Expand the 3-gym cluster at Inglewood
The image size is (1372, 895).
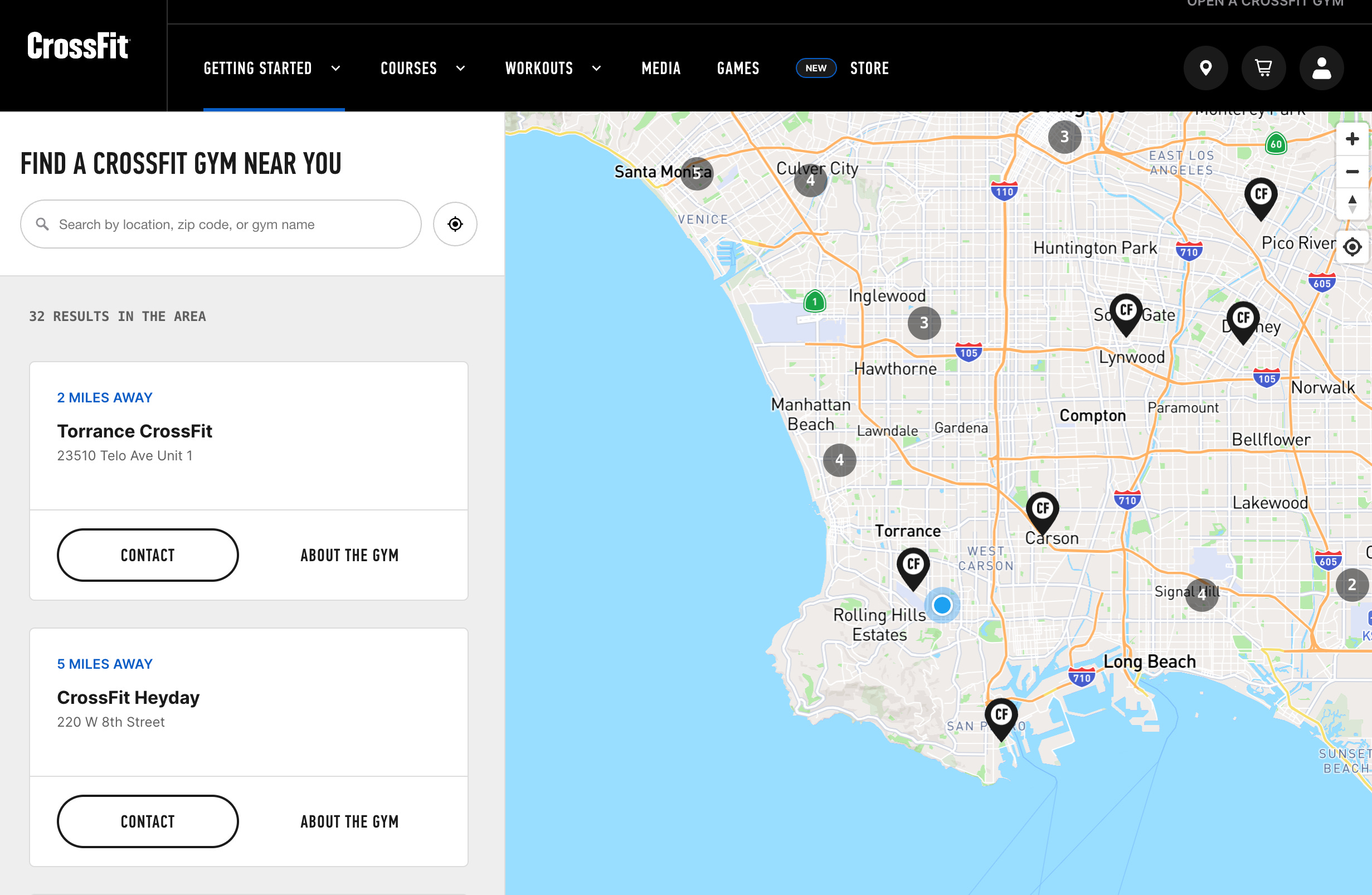click(x=924, y=323)
